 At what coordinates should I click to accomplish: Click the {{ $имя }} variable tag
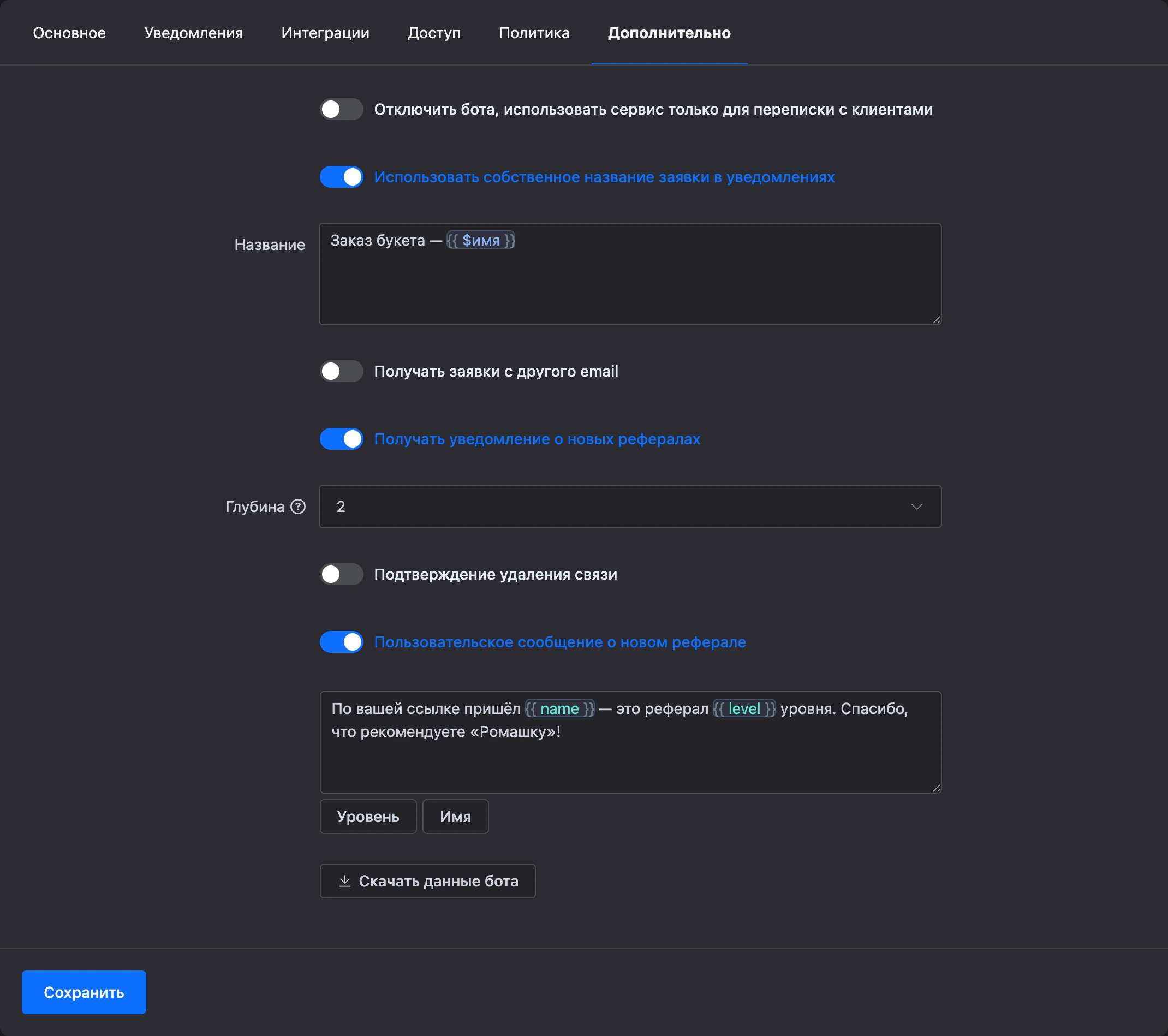tap(480, 241)
